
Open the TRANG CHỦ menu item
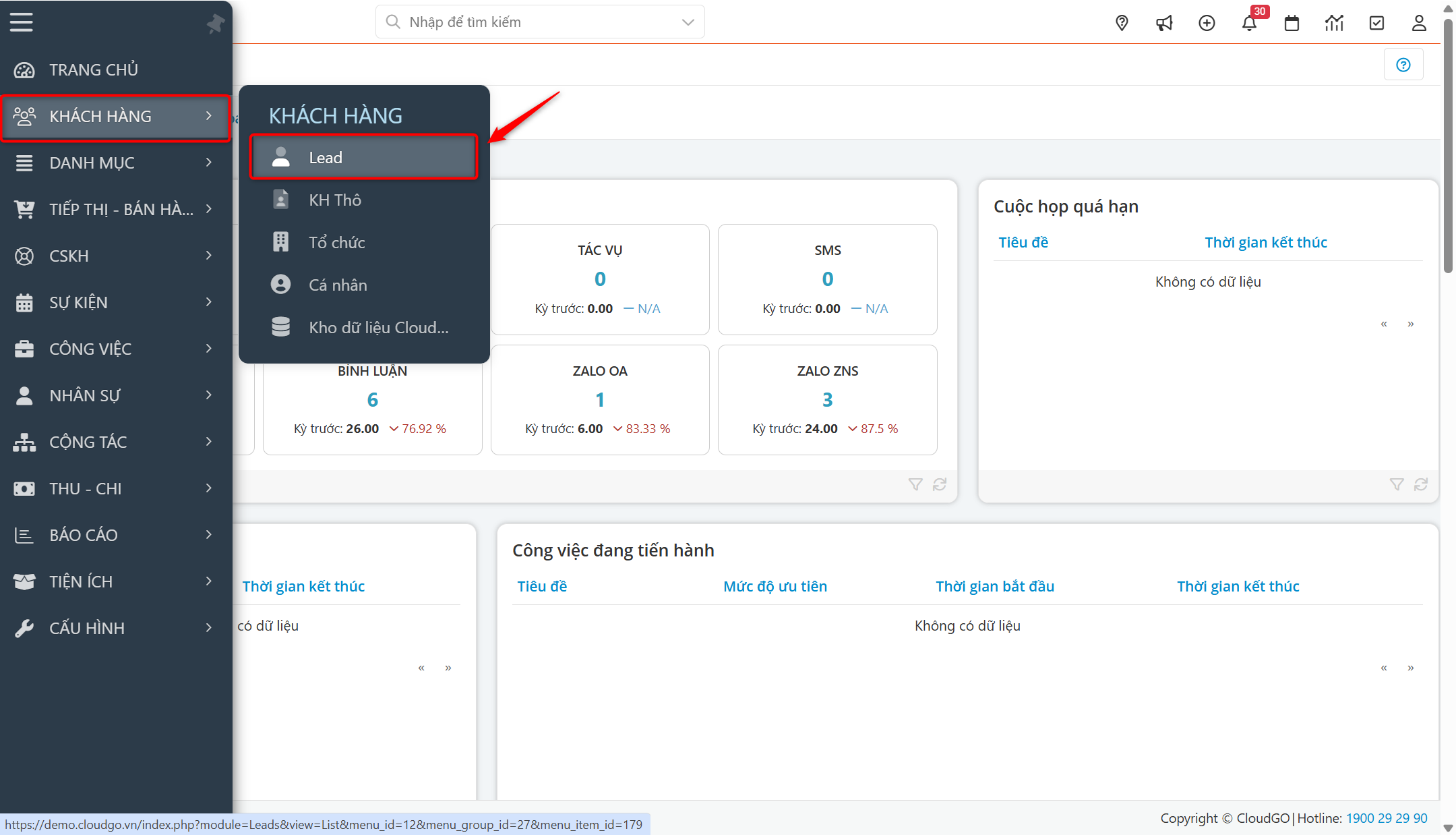click(x=94, y=69)
